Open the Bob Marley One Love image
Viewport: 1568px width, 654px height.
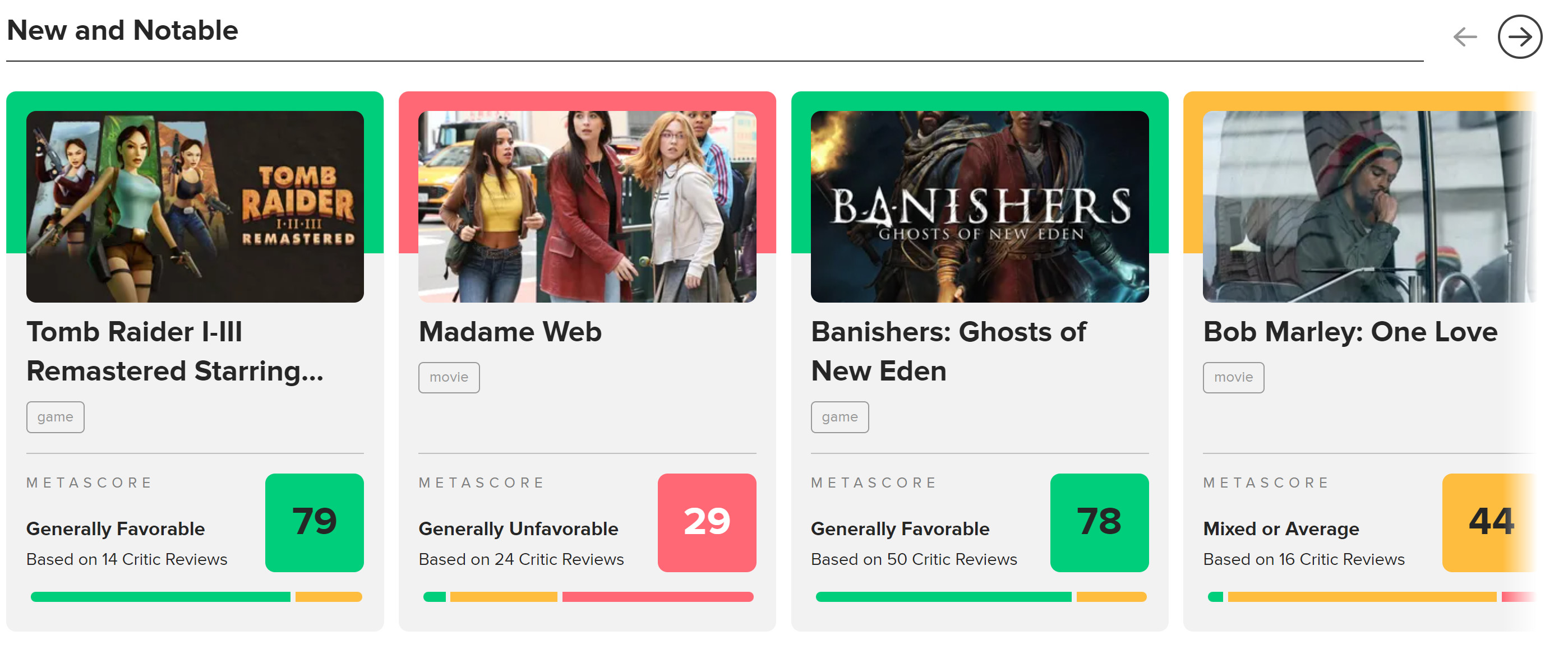pos(1369,206)
